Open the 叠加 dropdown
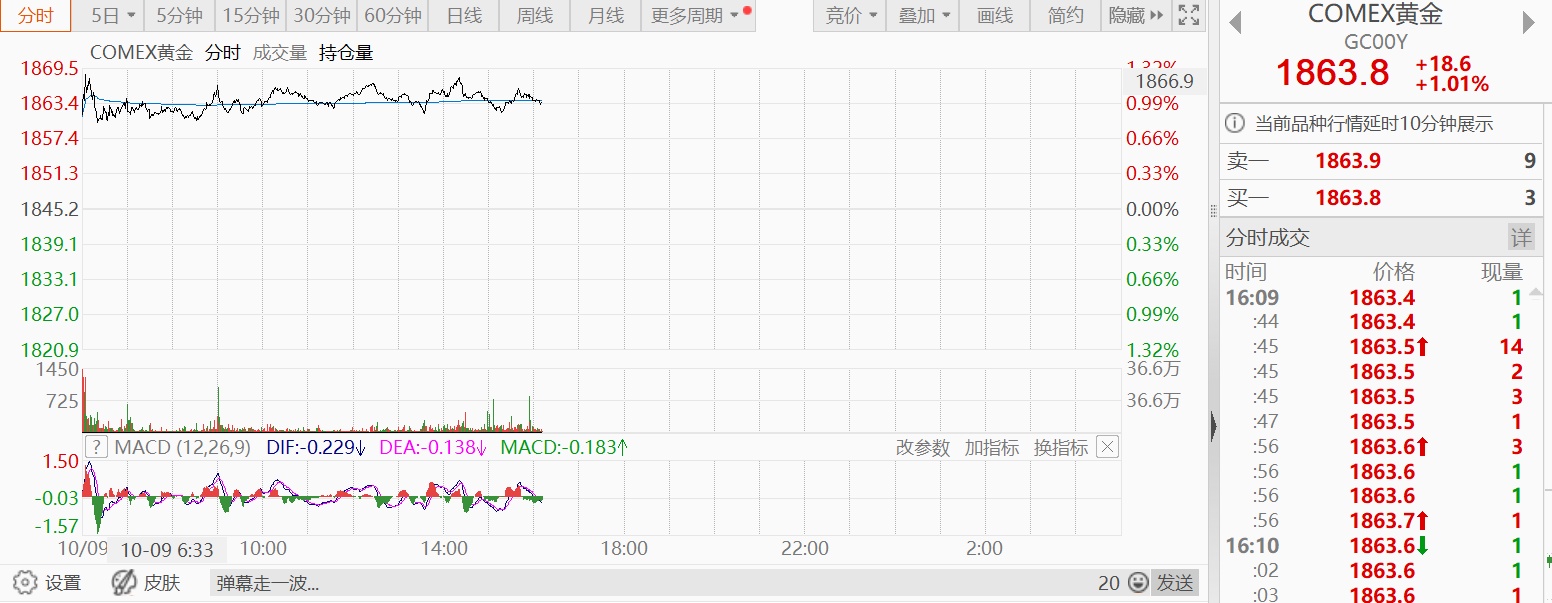The width and height of the screenshot is (1552, 603). (923, 15)
